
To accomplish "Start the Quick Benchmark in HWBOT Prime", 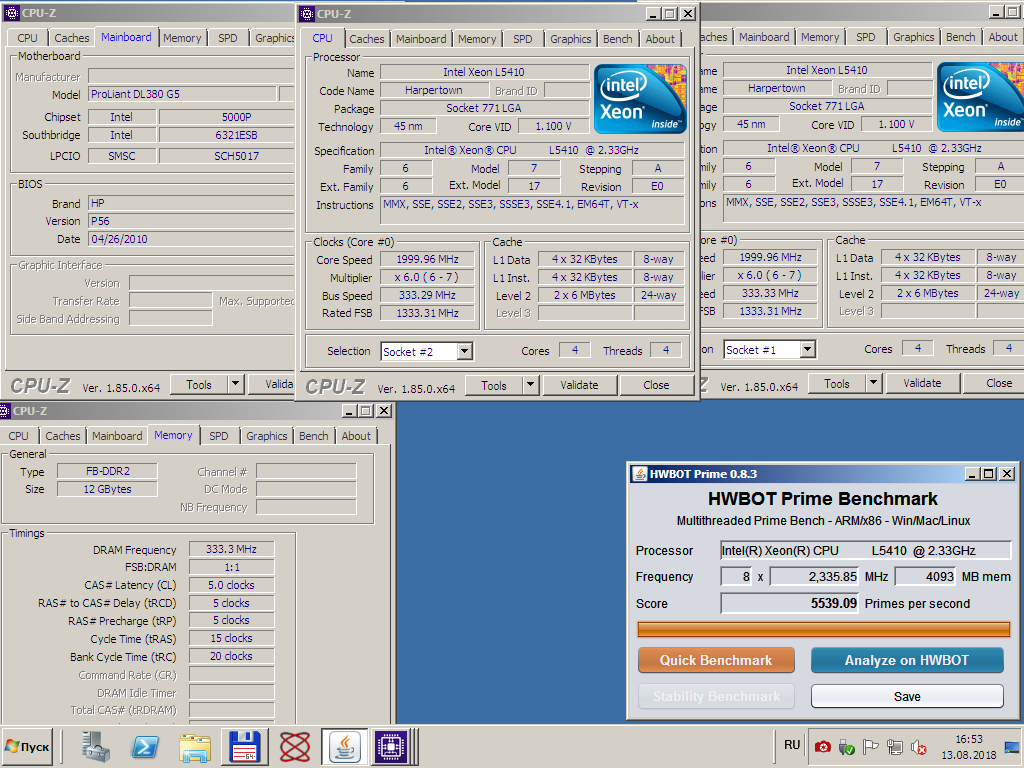I will click(716, 660).
